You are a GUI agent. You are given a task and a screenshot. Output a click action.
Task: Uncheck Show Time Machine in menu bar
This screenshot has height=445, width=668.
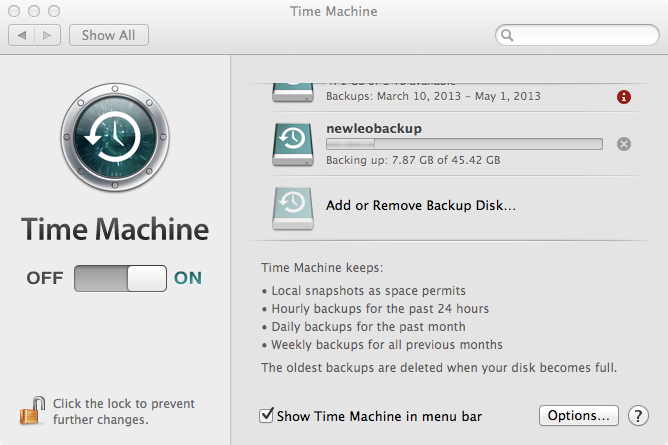pyautogui.click(x=266, y=415)
